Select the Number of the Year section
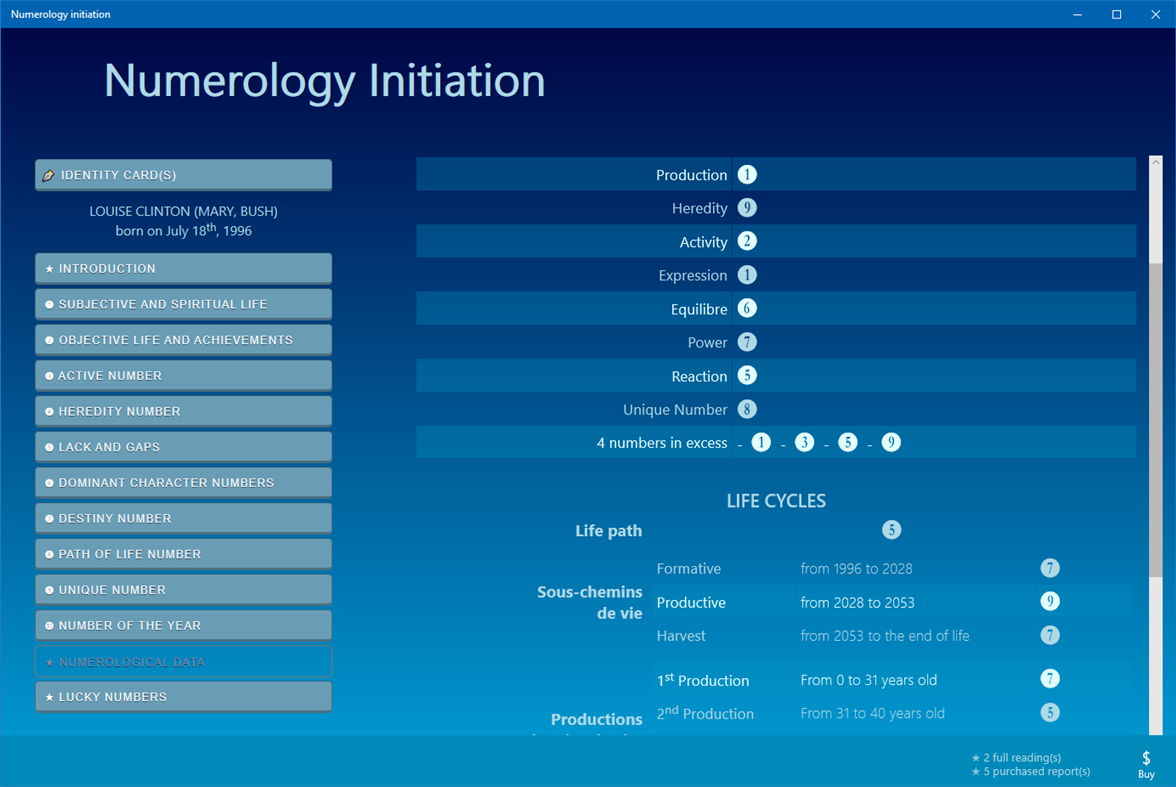 [183, 625]
